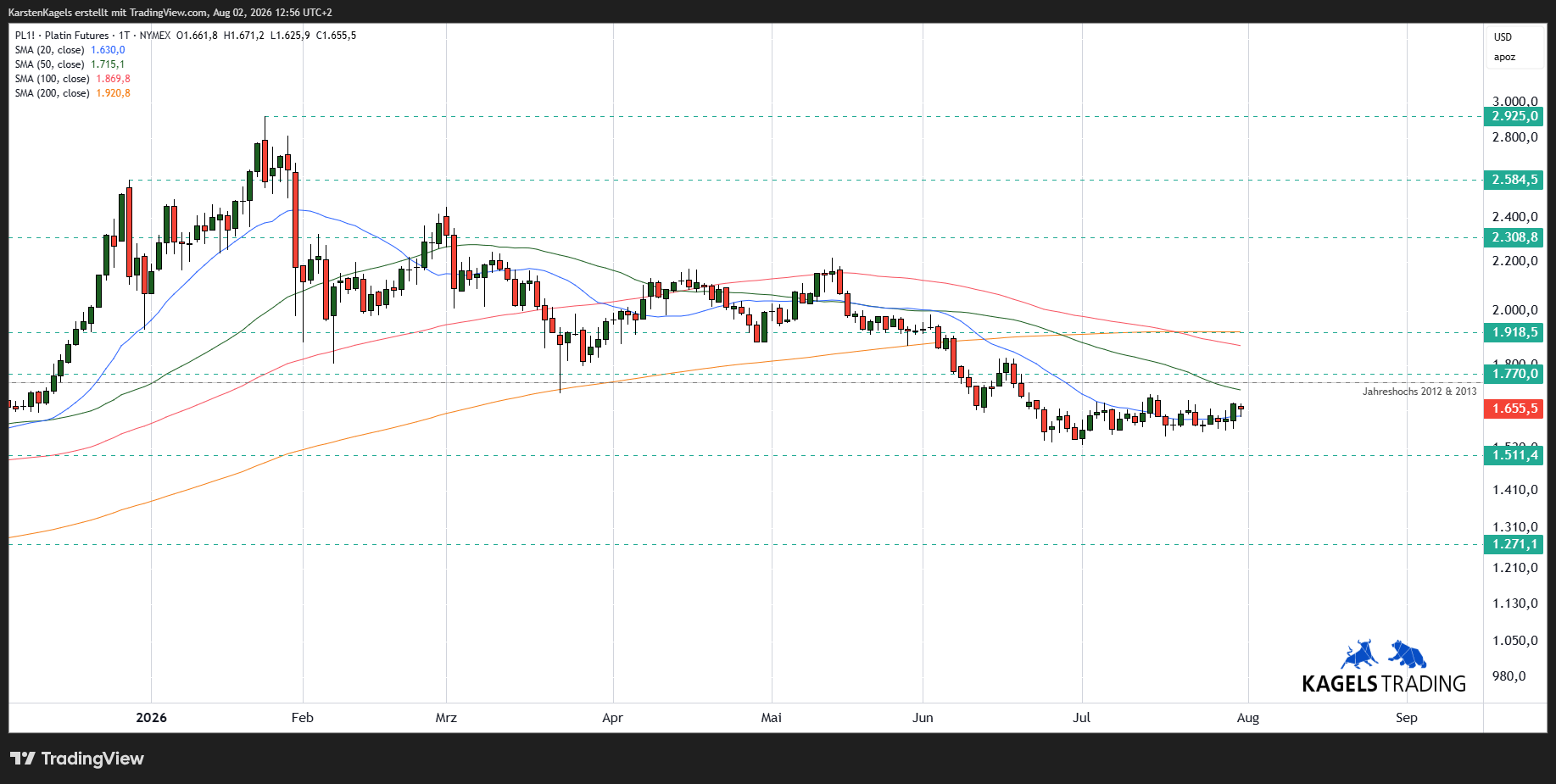Screen dimensions: 1556x784
Task: Select the 2.400,0 price axis tick
Action: click(x=1515, y=217)
